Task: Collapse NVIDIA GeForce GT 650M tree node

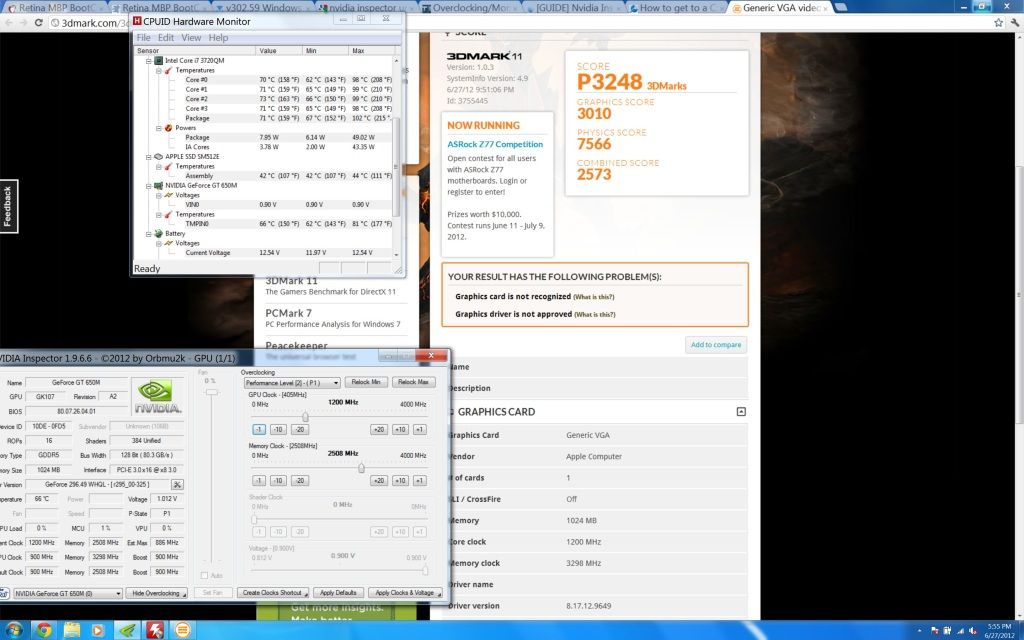Action: point(148,185)
